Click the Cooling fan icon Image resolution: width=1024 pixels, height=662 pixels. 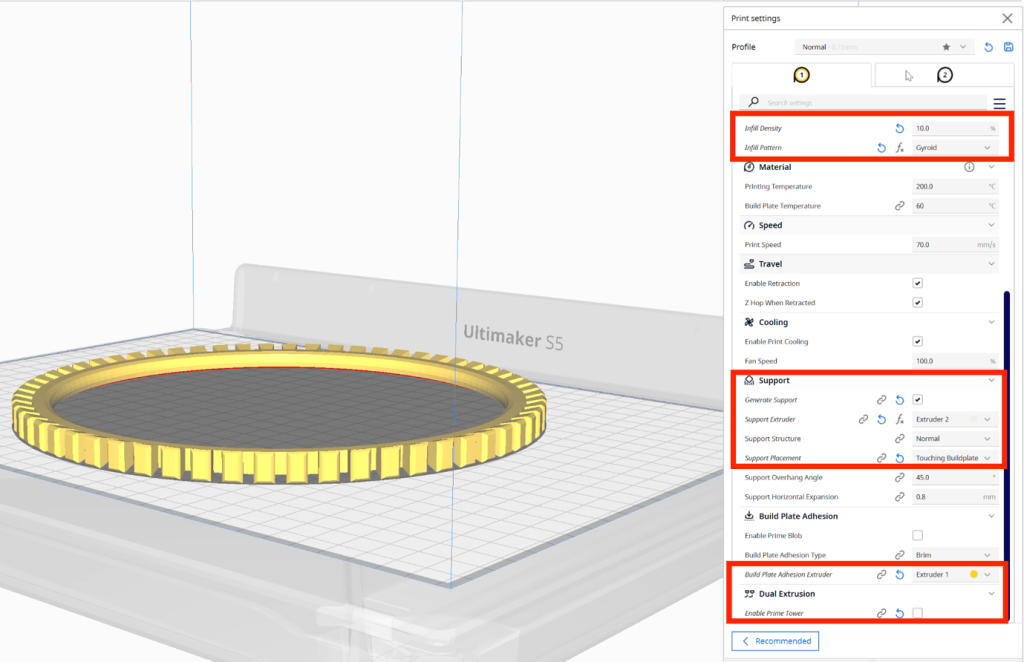point(749,323)
